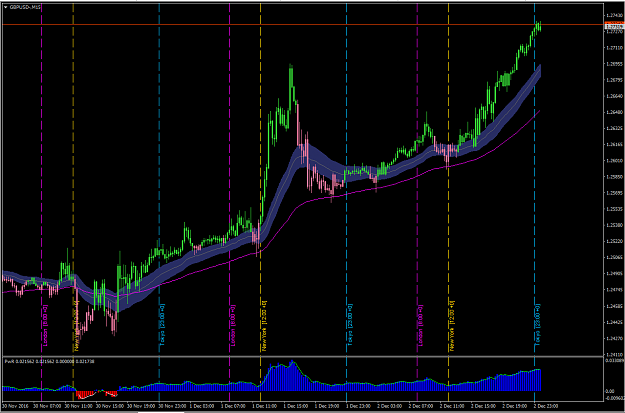Click the 30 Nov 15:00 time axis label
Screen dimensions: 625x413
click(109, 406)
